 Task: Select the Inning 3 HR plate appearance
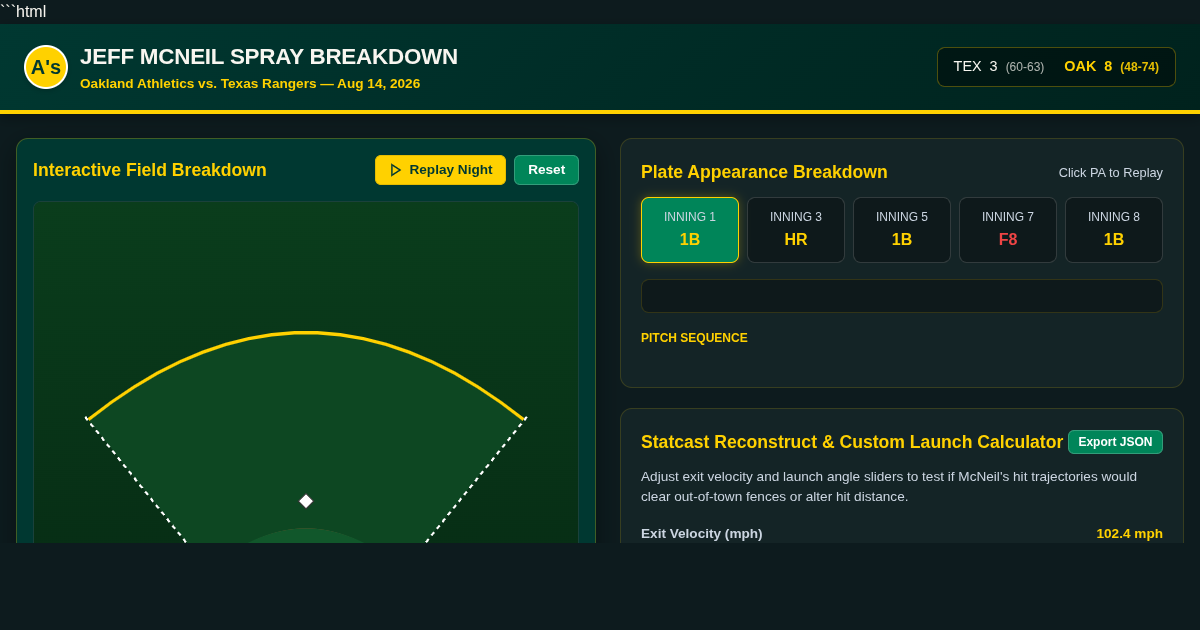[796, 230]
